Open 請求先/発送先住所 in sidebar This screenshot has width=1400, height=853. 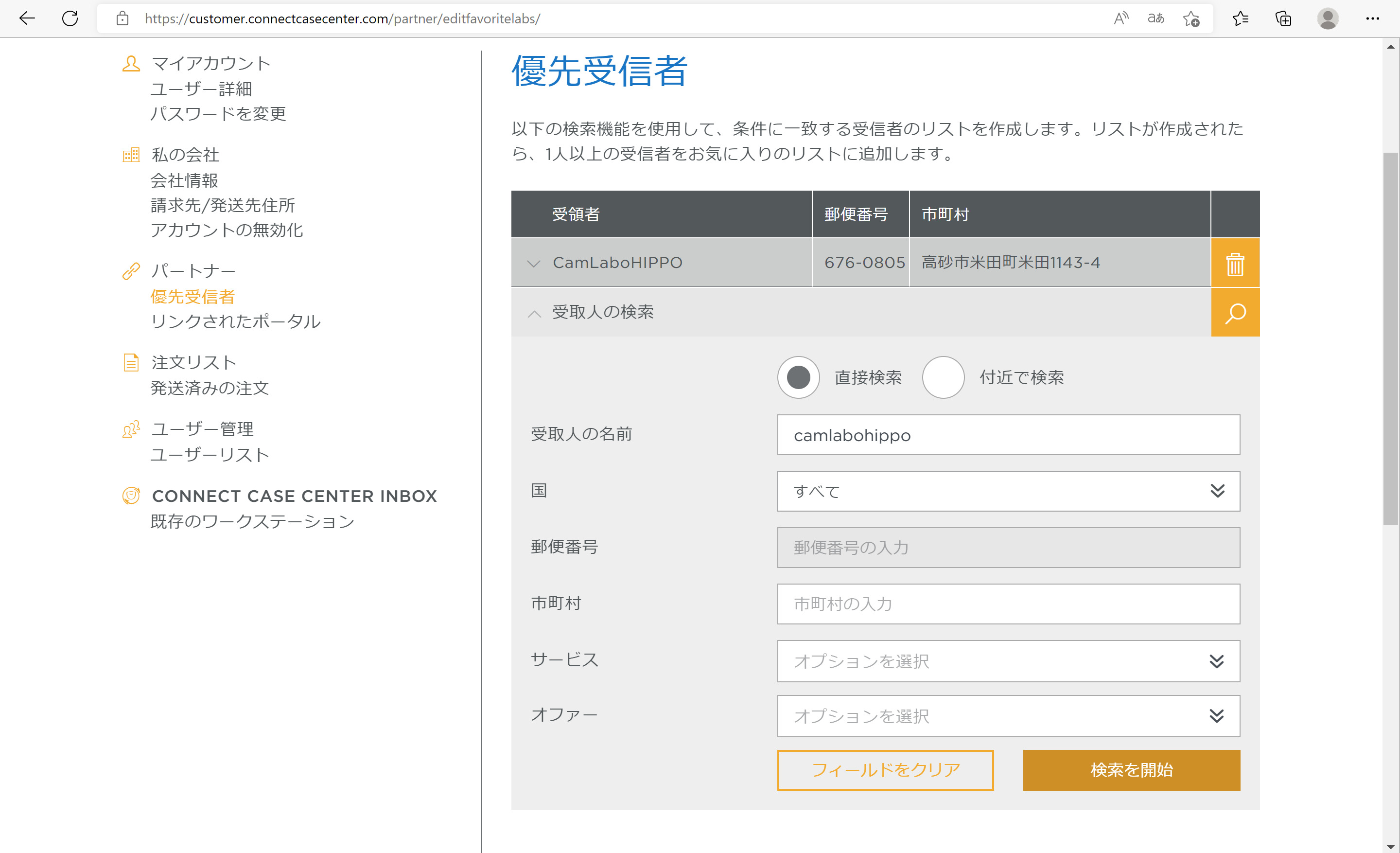[223, 205]
